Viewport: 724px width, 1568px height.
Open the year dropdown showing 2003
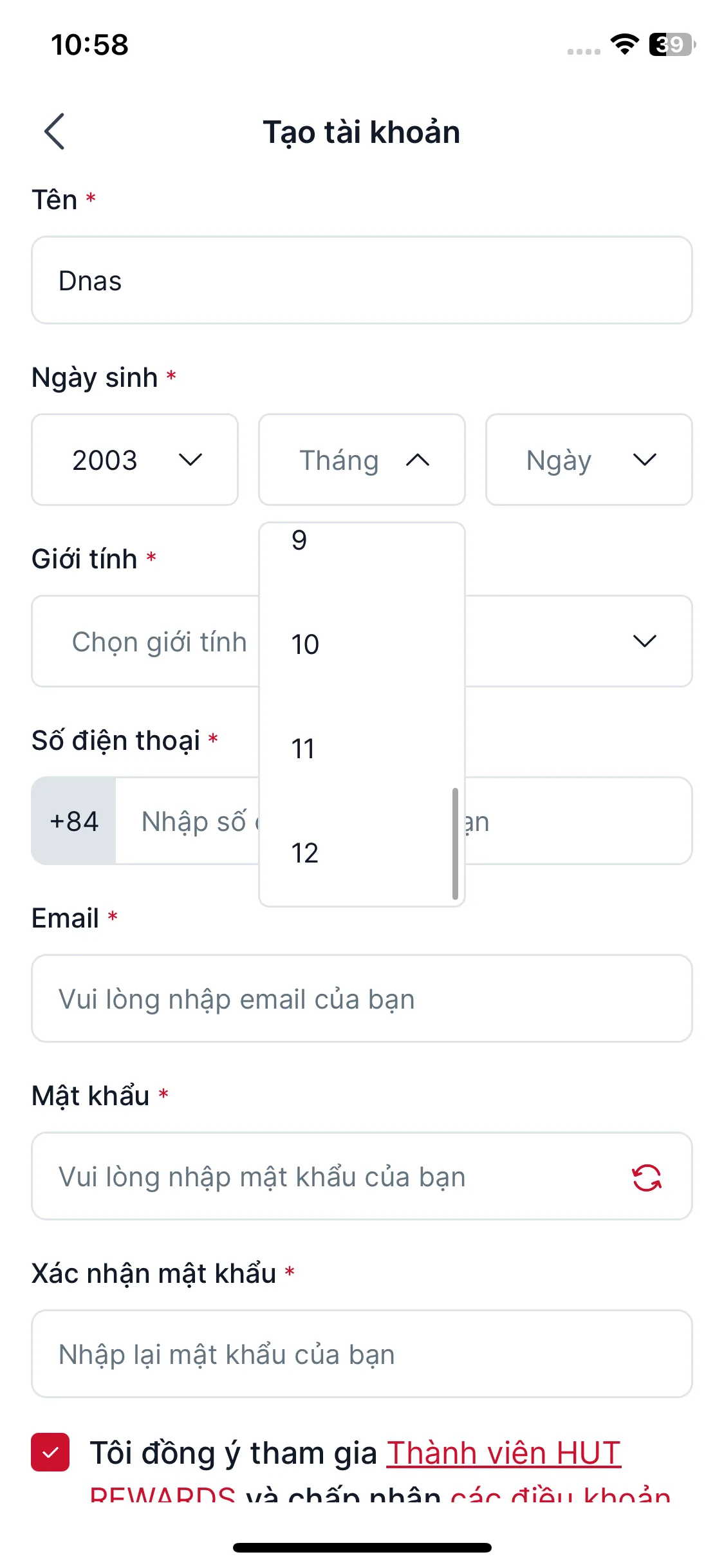coord(135,460)
